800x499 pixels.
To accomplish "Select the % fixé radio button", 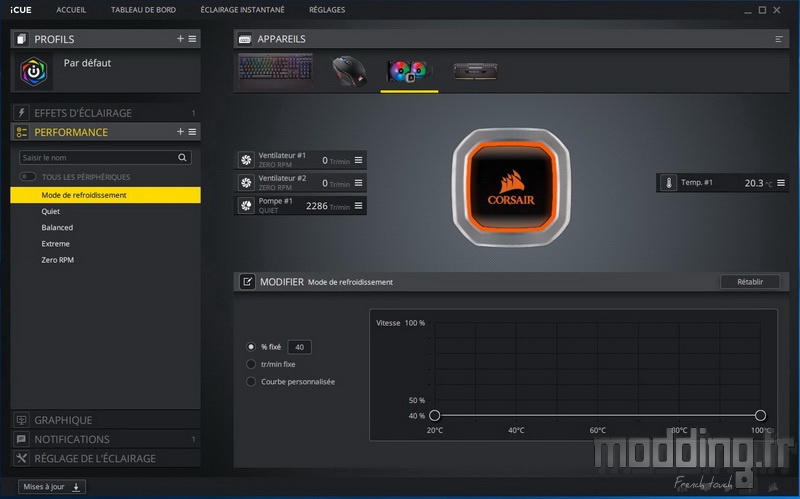I will (251, 346).
